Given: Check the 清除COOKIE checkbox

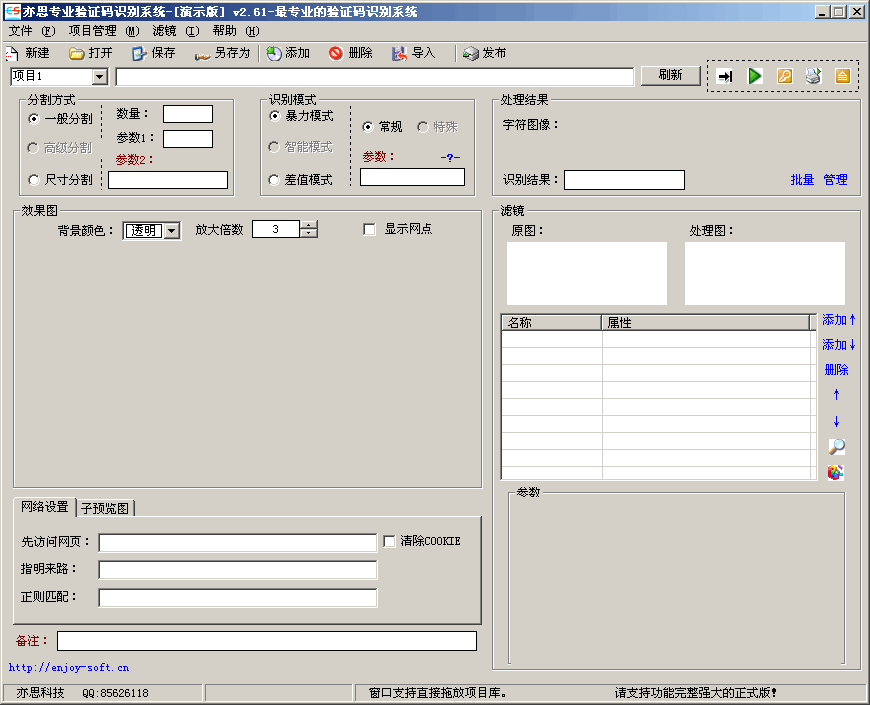Looking at the screenshot, I should [390, 541].
